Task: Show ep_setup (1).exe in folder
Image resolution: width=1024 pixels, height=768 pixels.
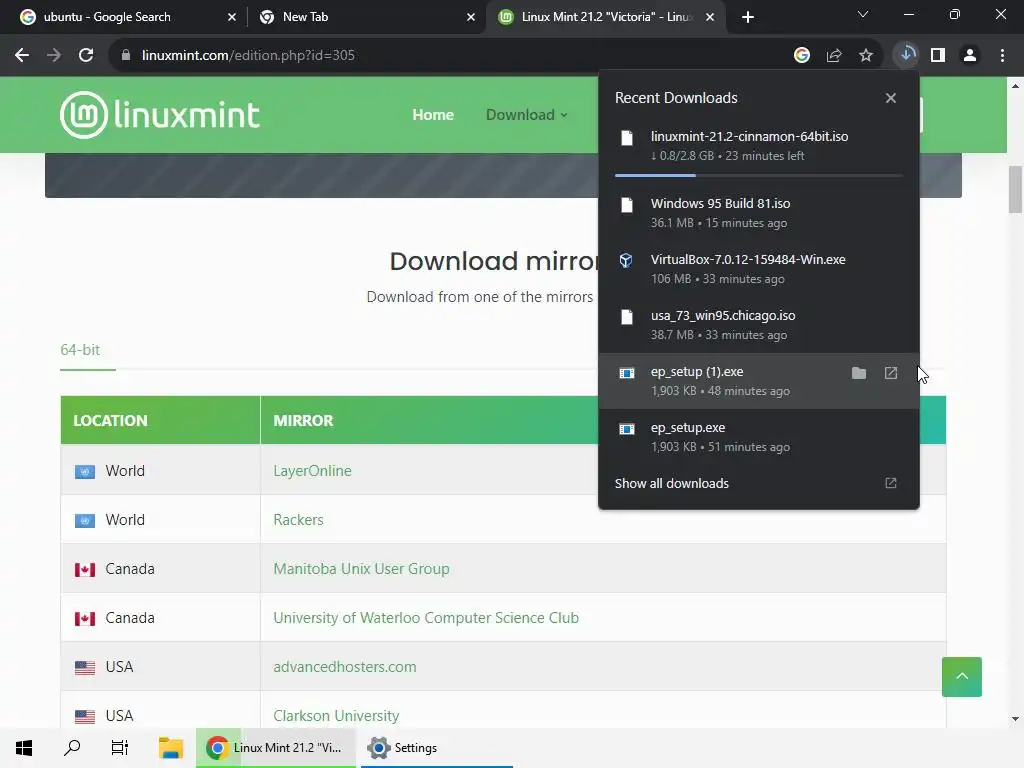Action: pyautogui.click(x=859, y=373)
